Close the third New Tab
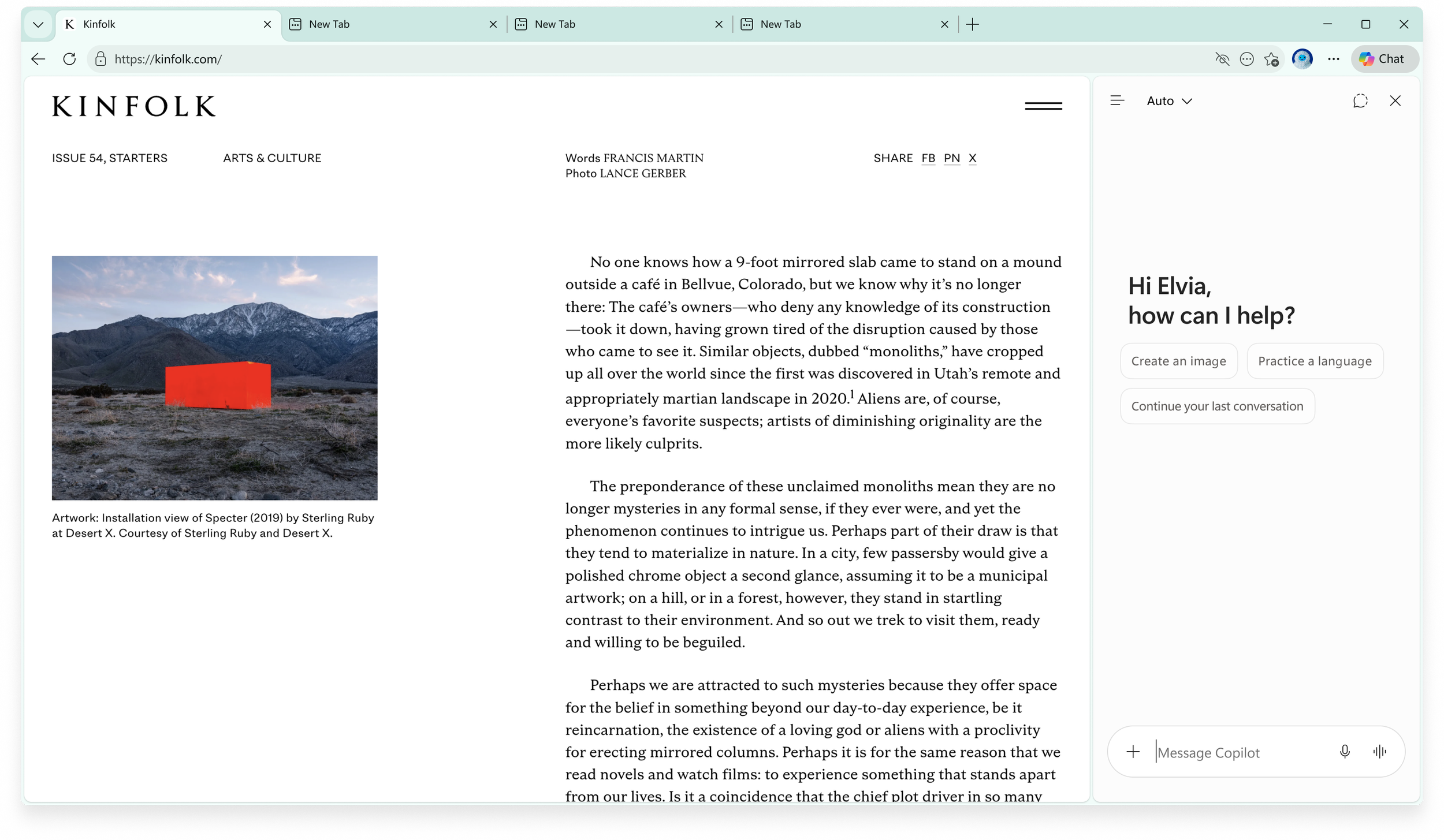This screenshot has height=840, width=1444. click(x=944, y=24)
